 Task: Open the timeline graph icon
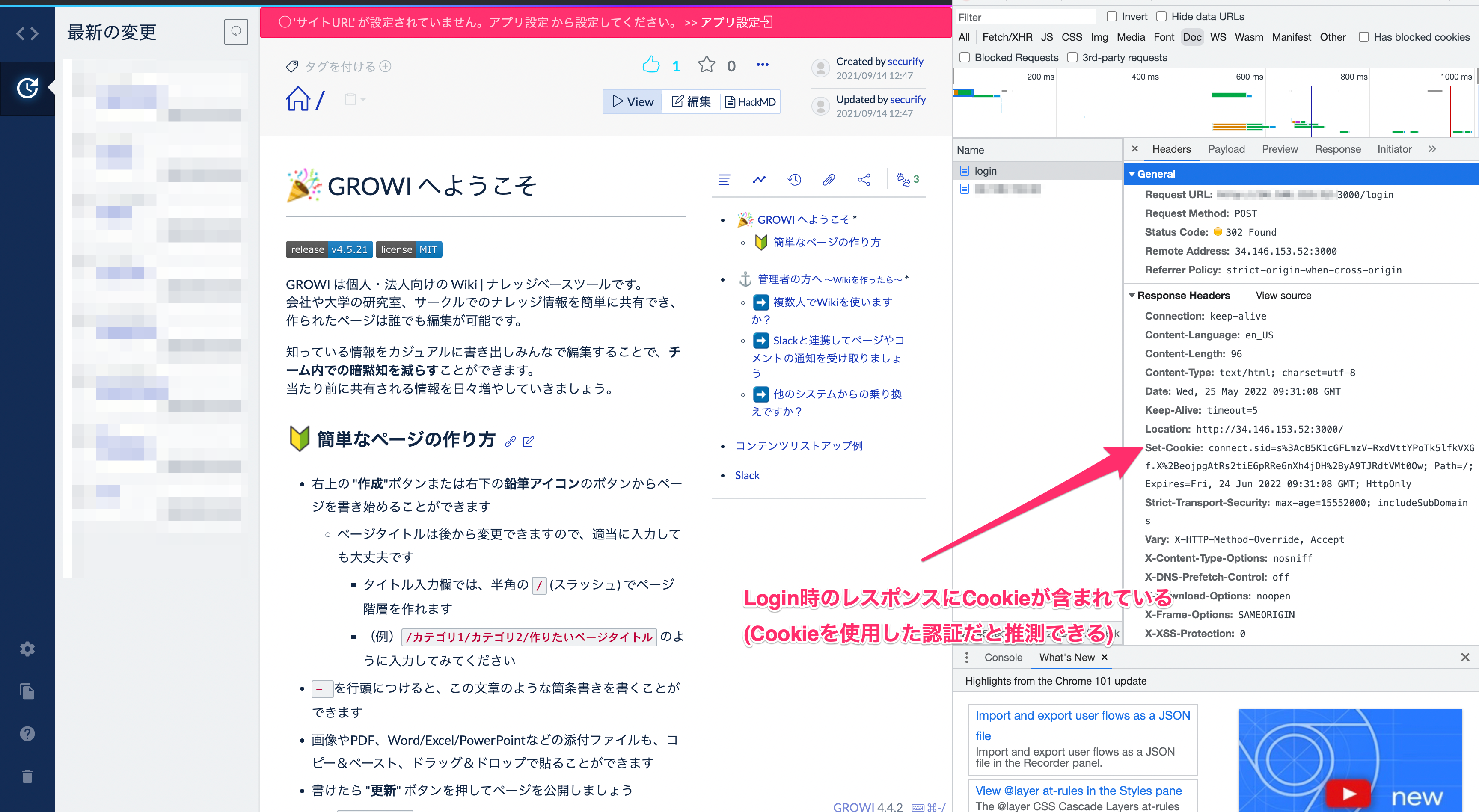coord(759,180)
